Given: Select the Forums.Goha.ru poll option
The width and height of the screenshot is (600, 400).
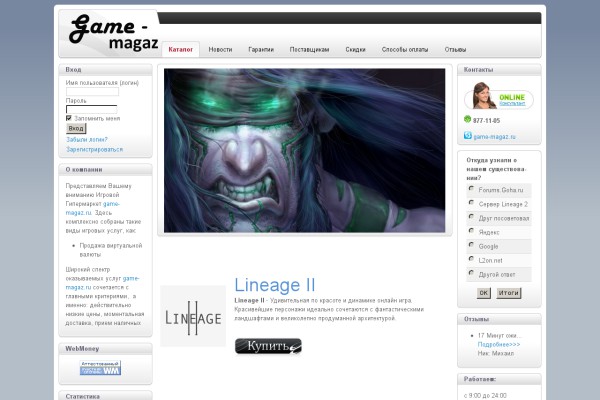Looking at the screenshot, I should [471, 189].
